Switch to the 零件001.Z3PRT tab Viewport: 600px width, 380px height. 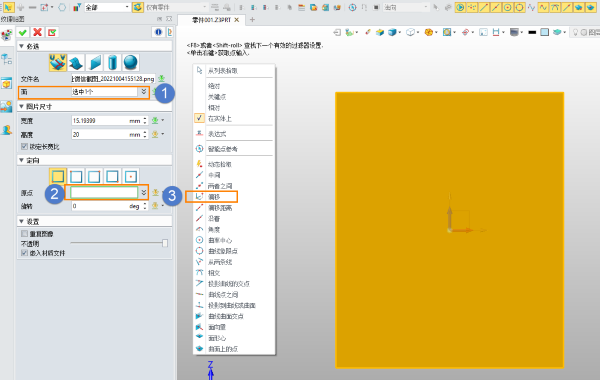pyautogui.click(x=211, y=20)
